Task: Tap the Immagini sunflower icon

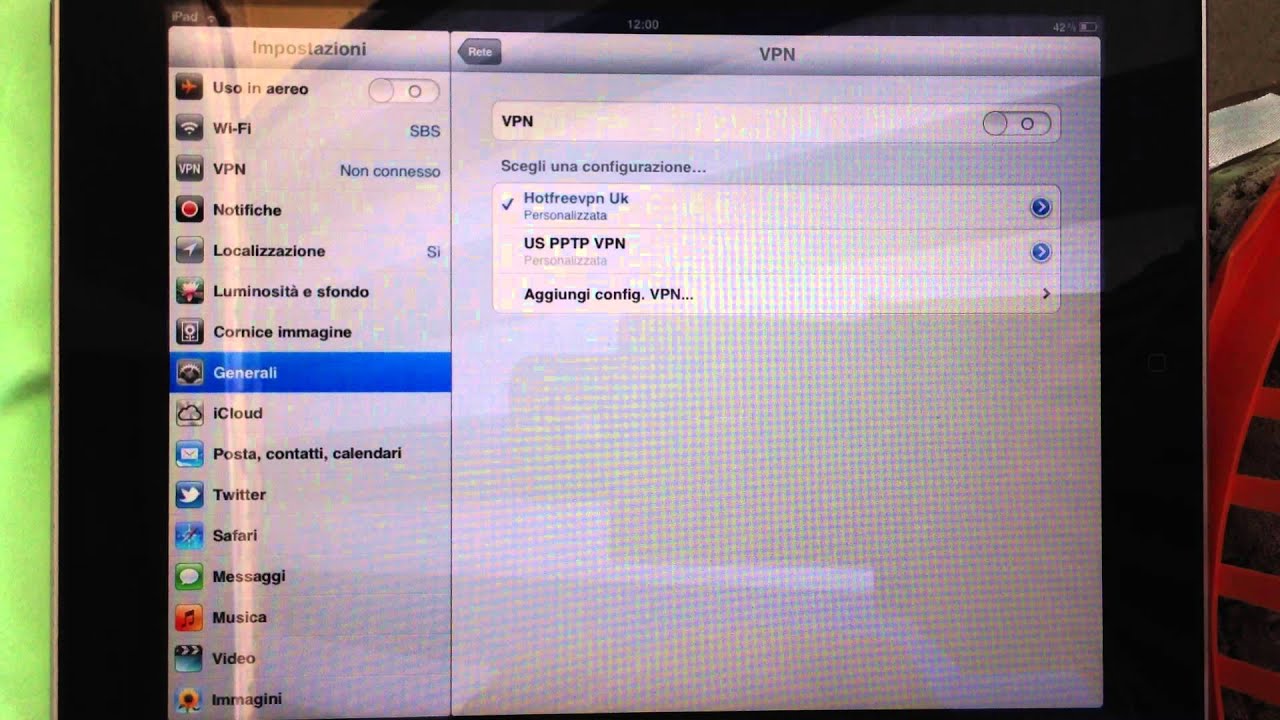Action: coord(189,699)
